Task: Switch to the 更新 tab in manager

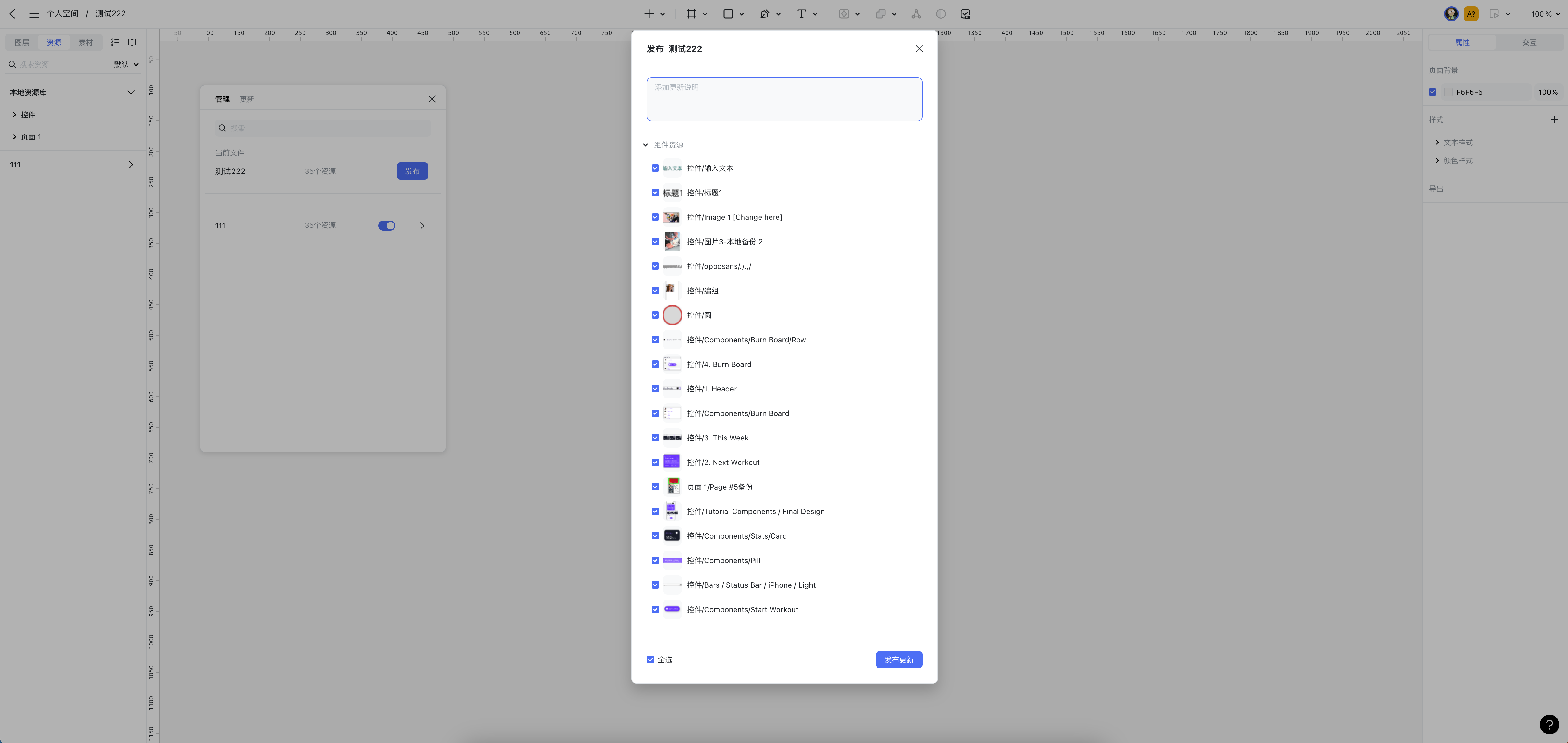Action: (246, 99)
